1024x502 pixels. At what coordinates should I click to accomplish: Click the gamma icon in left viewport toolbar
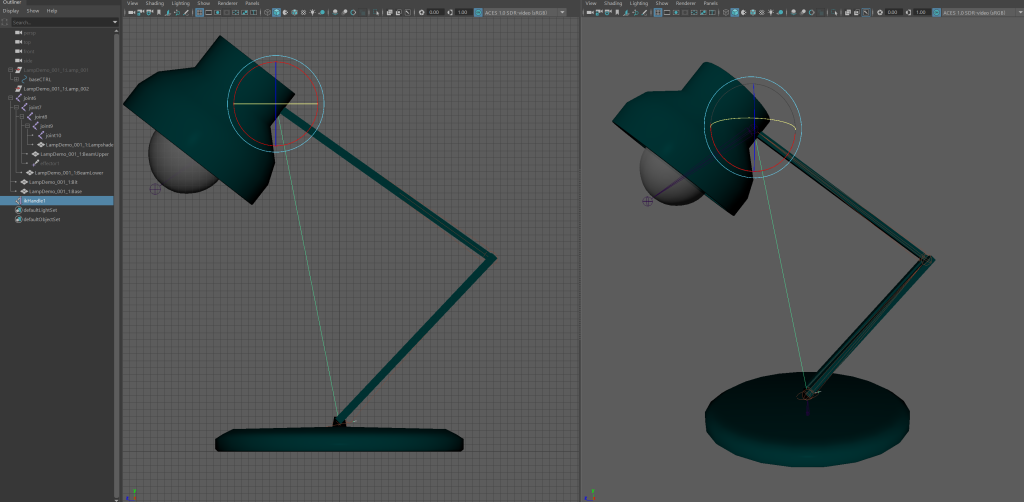[x=450, y=12]
